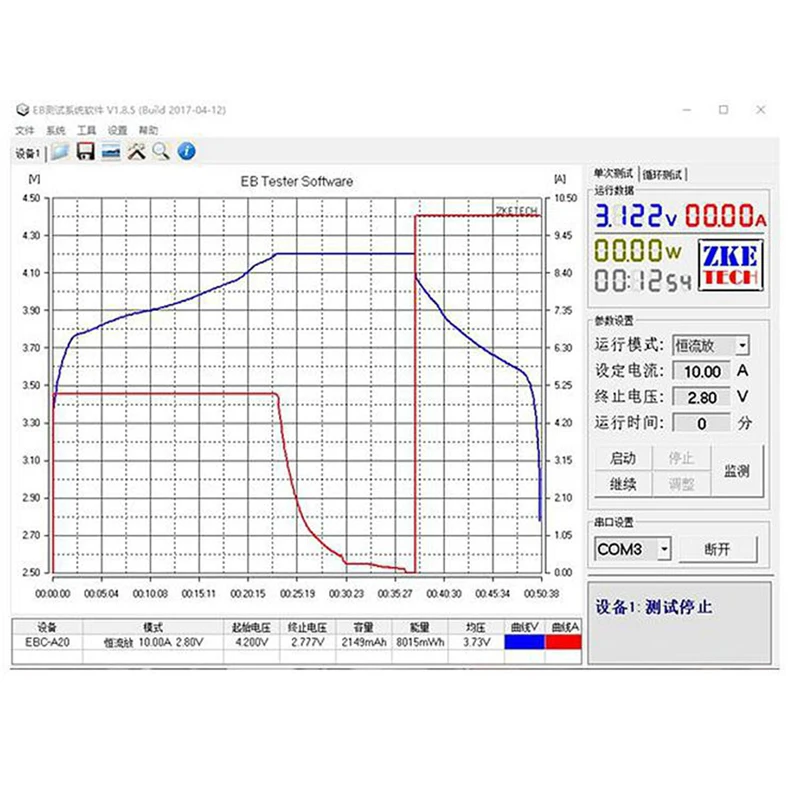Select the 3.73V average voltage cell

point(476,642)
